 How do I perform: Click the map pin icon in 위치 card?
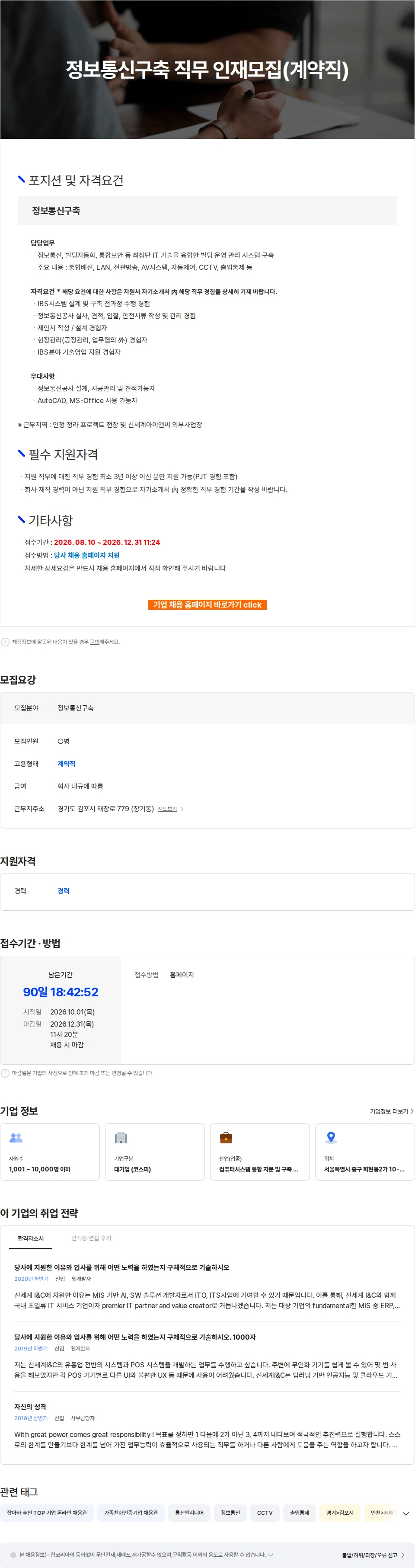click(x=331, y=1137)
